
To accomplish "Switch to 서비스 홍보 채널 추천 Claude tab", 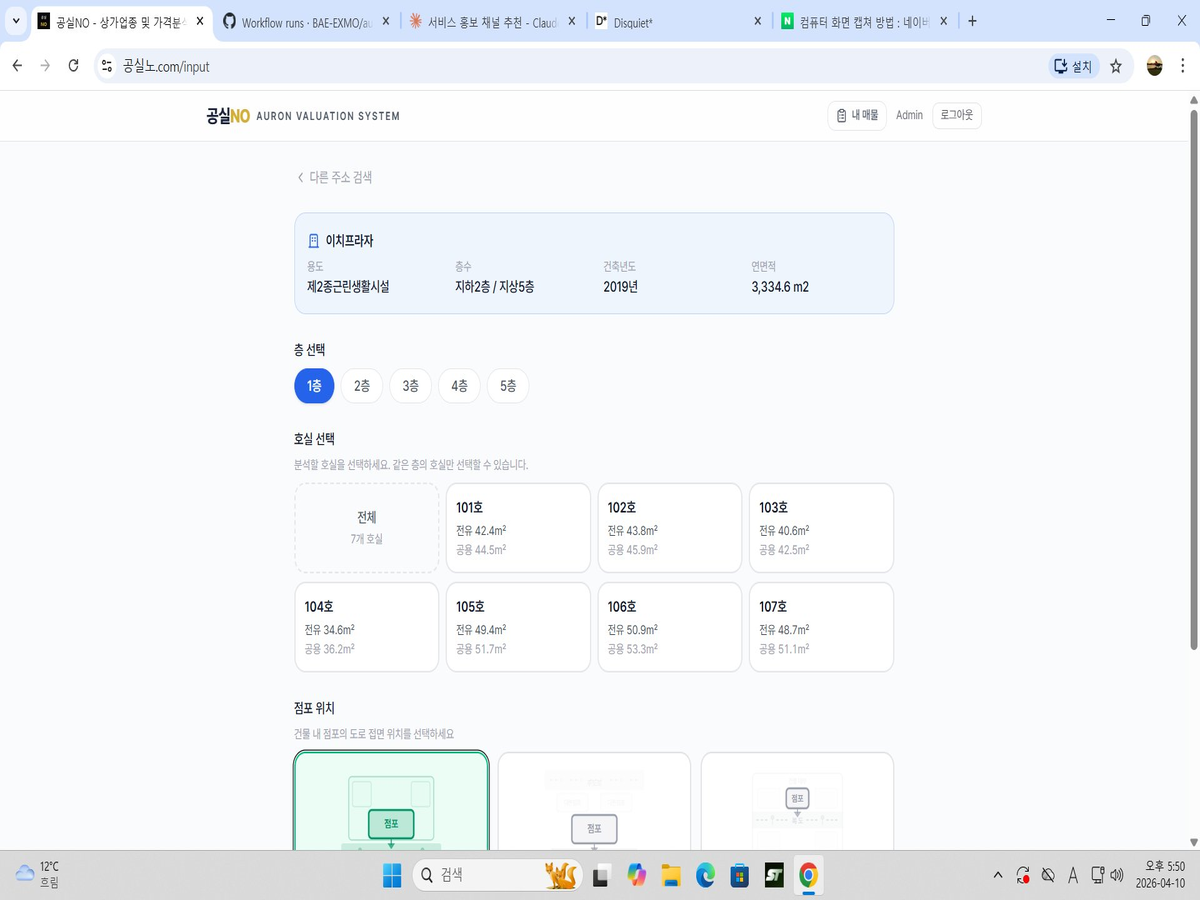I will pyautogui.click(x=494, y=21).
